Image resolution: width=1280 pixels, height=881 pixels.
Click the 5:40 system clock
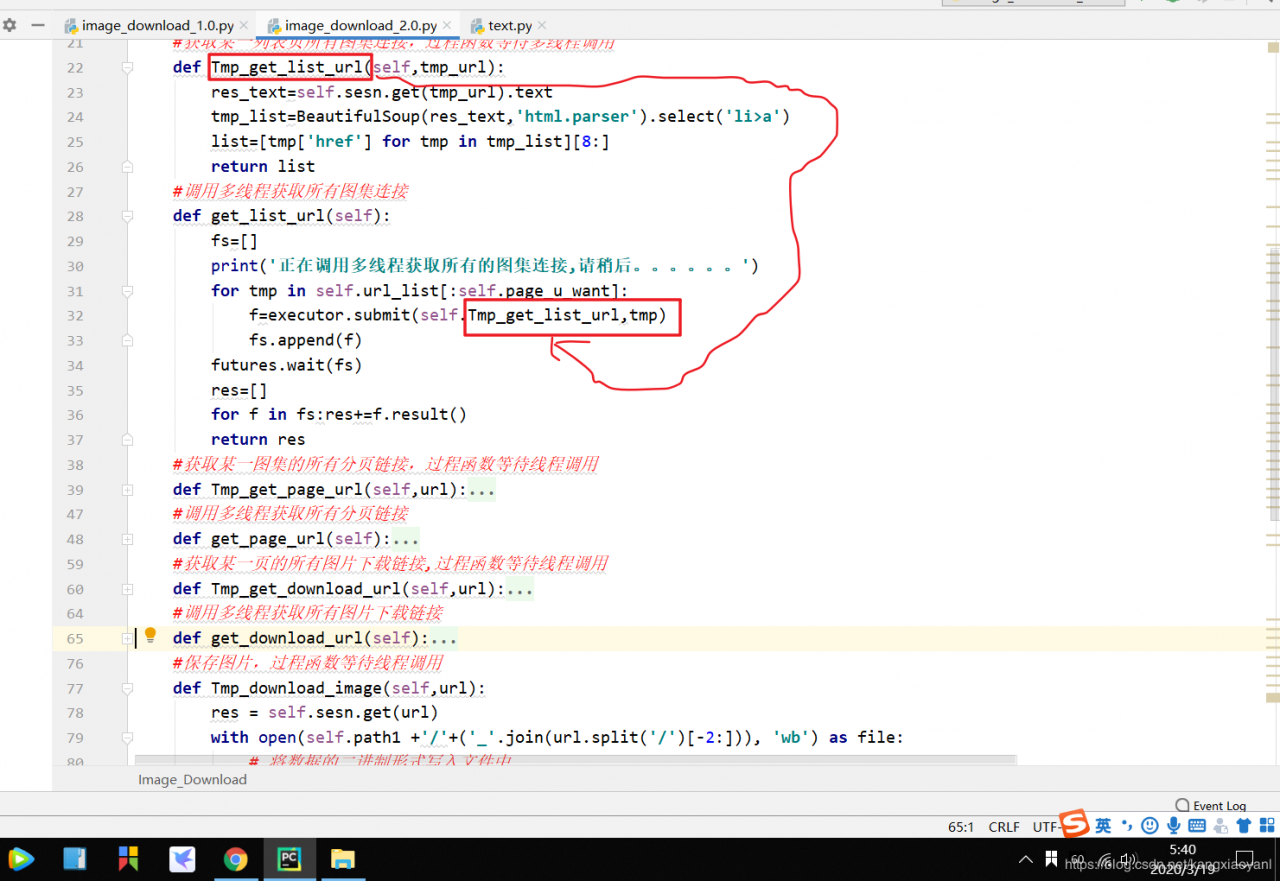(1182, 850)
